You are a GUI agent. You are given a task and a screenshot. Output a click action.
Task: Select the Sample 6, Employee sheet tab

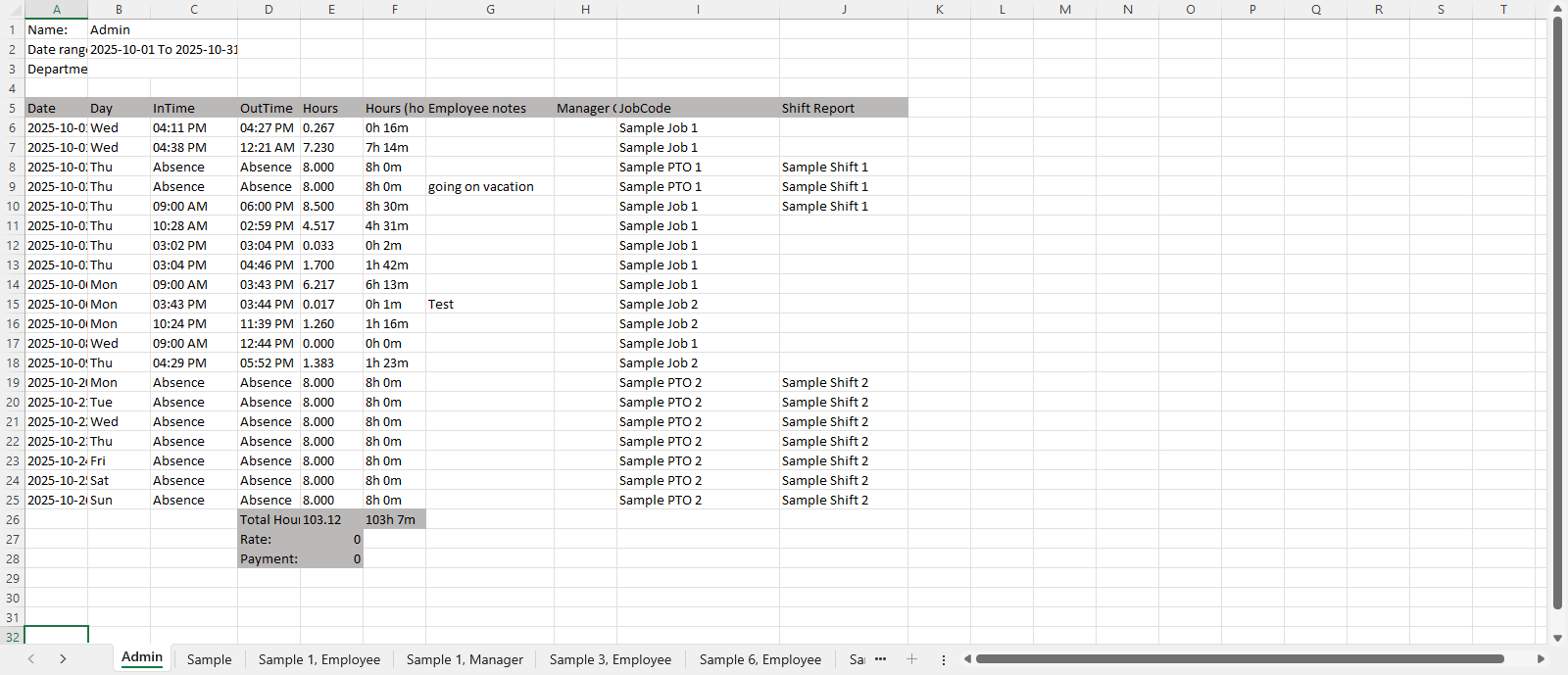[x=759, y=659]
